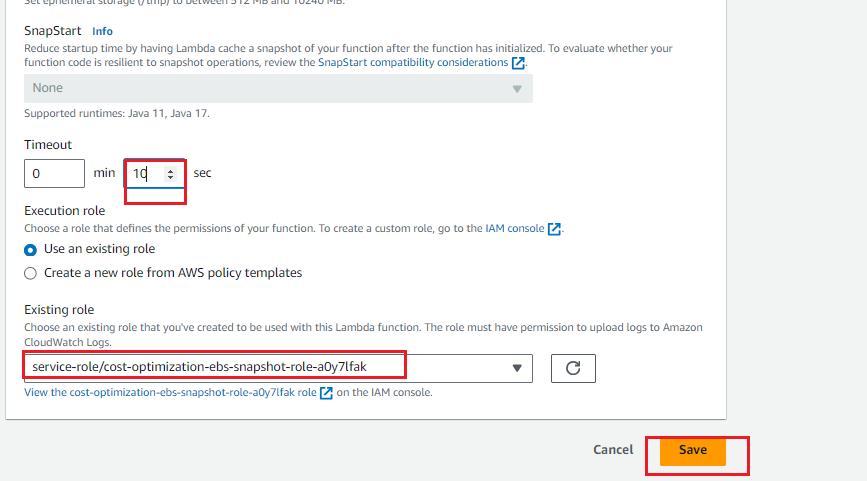Open the Existing role dropdown list
The height and width of the screenshot is (481, 867).
(278, 368)
